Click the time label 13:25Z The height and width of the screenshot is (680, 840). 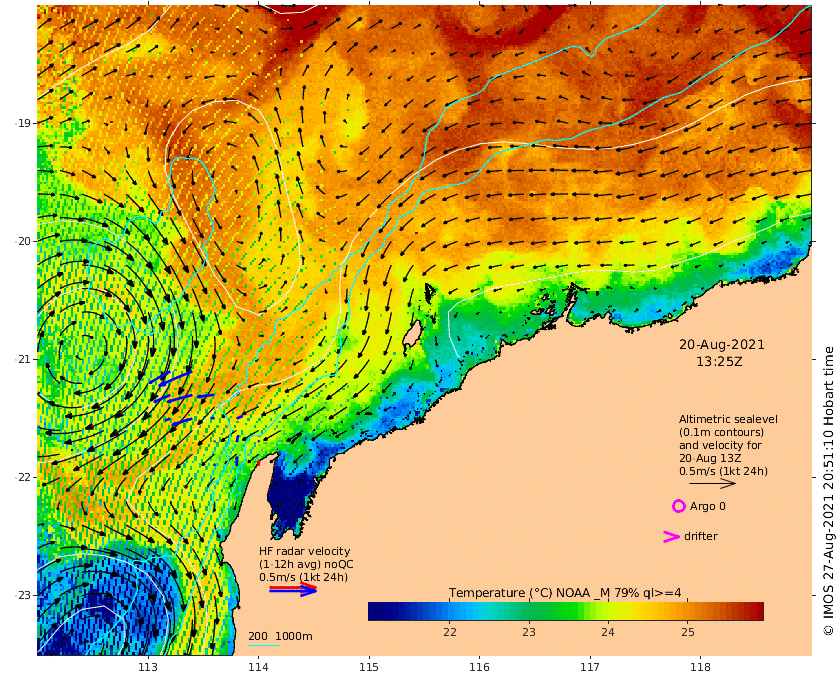[x=719, y=362]
